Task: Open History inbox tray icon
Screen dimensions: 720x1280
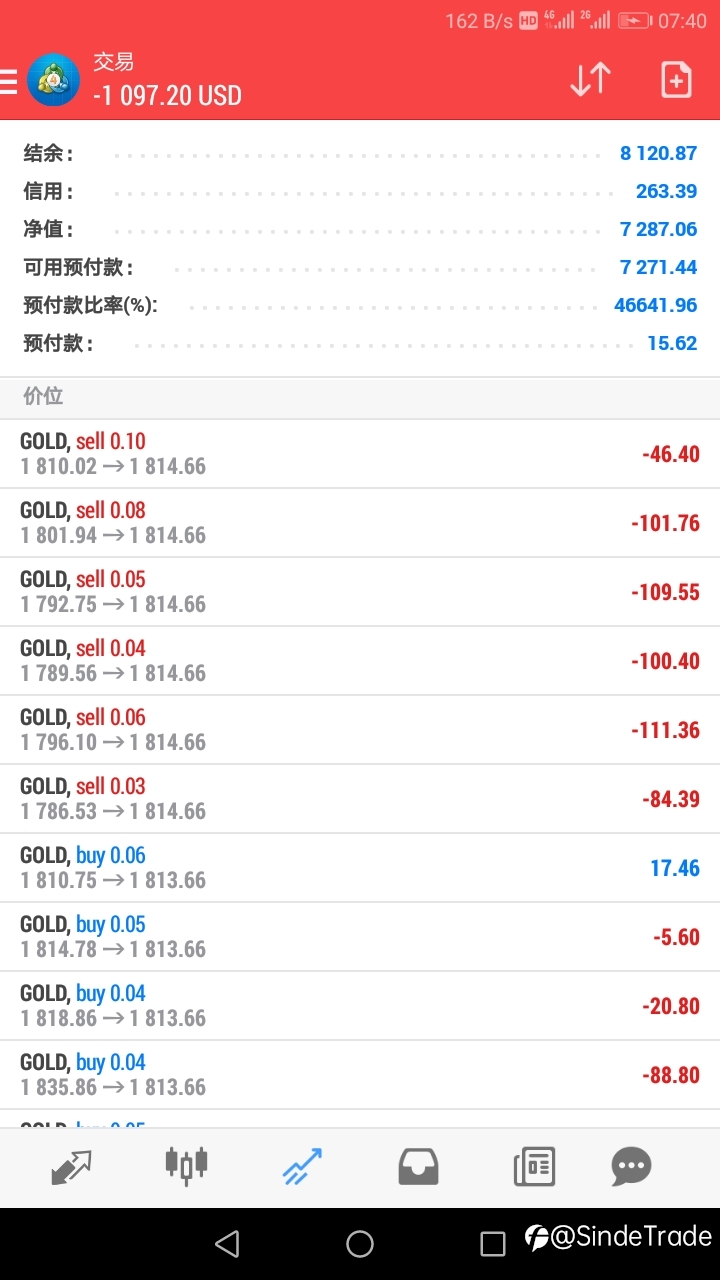Action: pos(418,1166)
